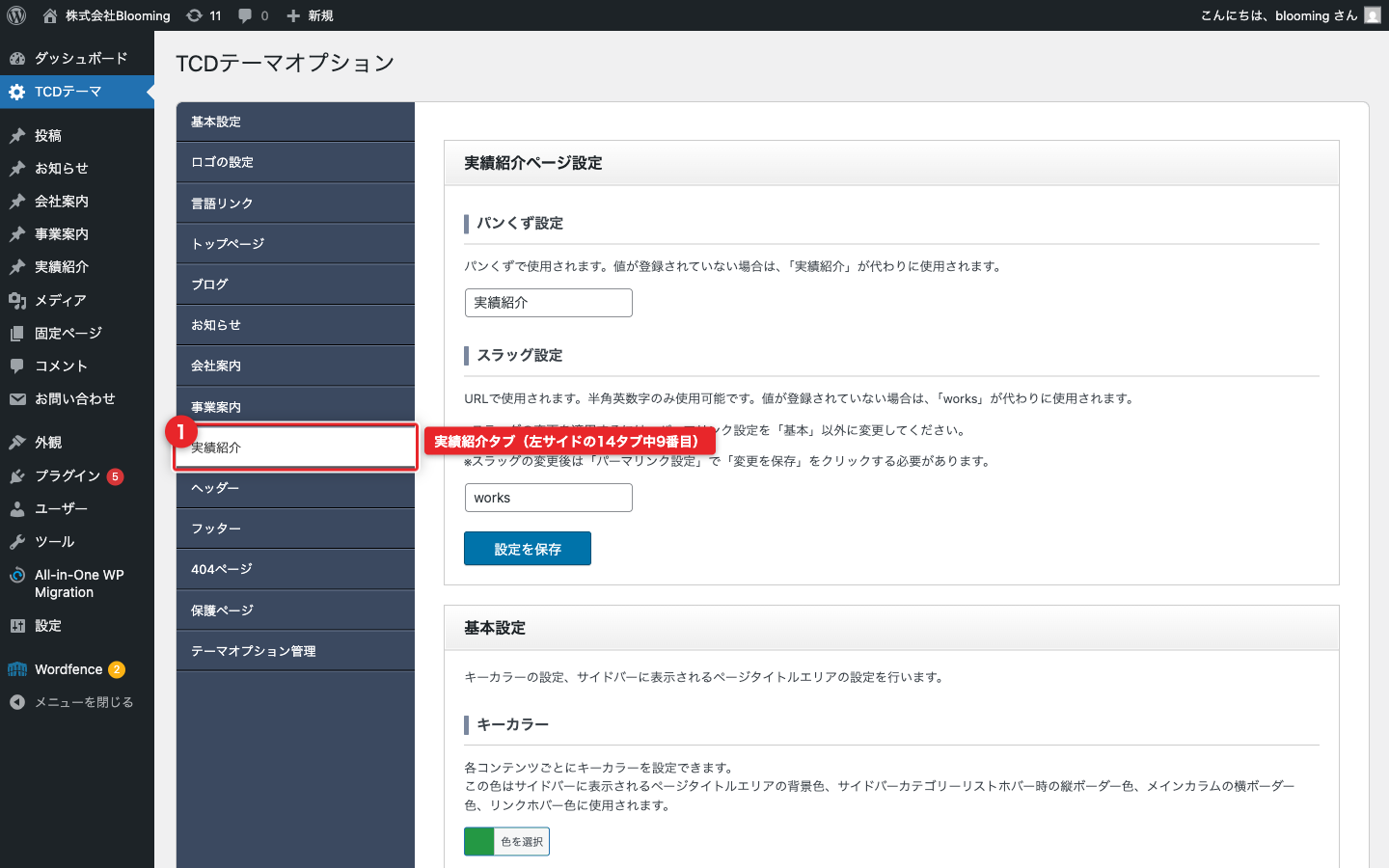
Task: Click the メディア media icon
Action: 17,301
